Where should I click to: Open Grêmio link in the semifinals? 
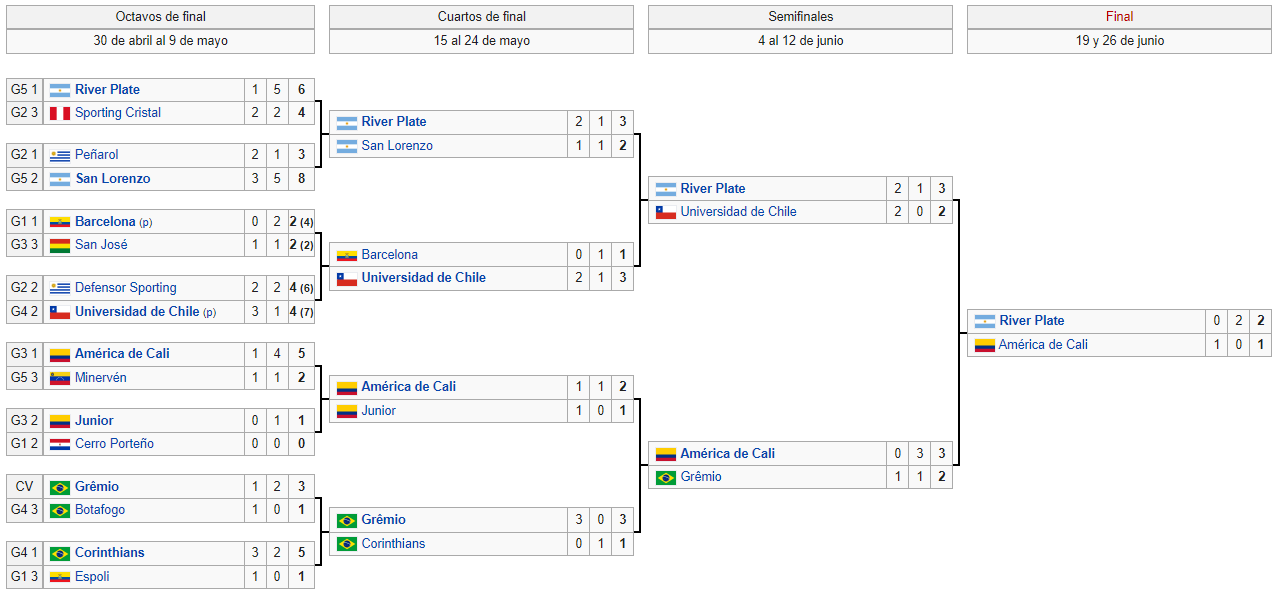pyautogui.click(x=701, y=477)
